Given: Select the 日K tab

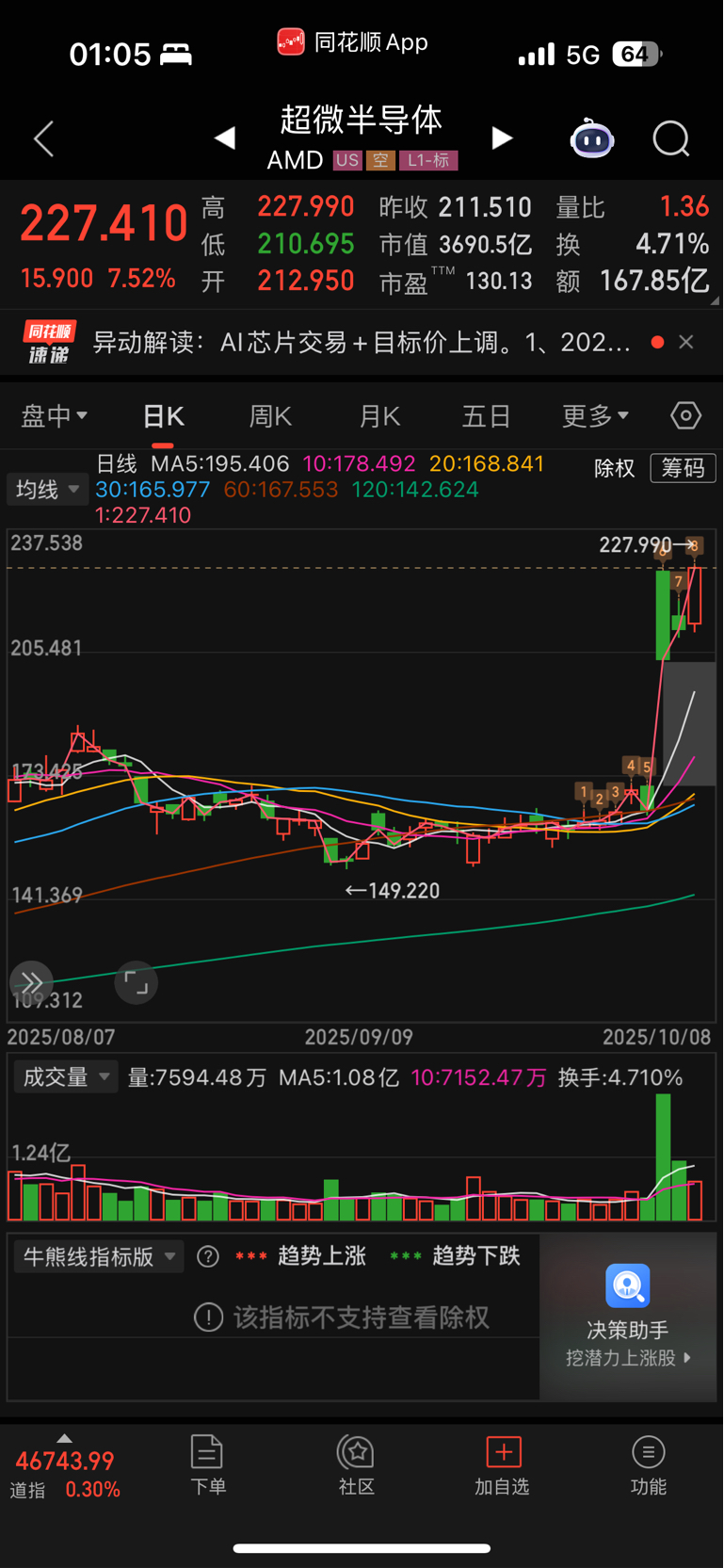Looking at the screenshot, I should click(163, 415).
